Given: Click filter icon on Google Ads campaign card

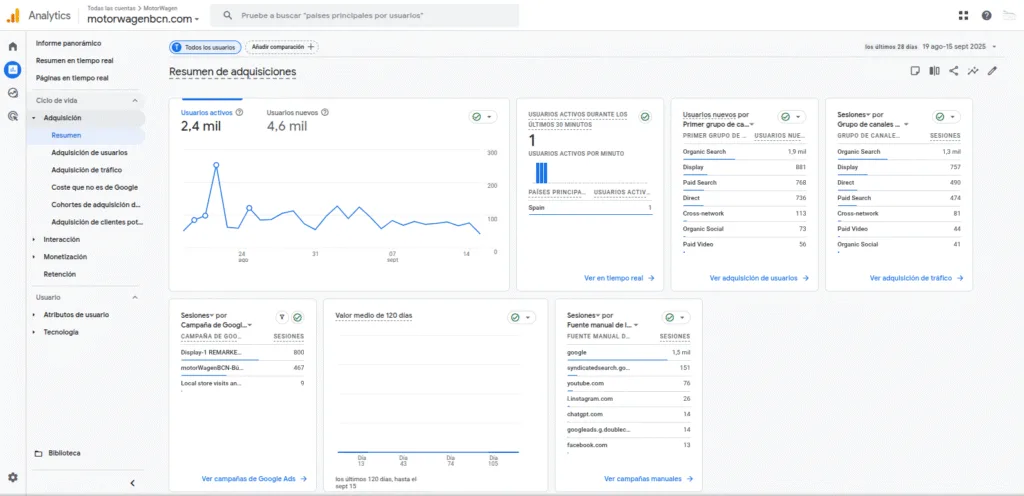Looking at the screenshot, I should pos(281,317).
